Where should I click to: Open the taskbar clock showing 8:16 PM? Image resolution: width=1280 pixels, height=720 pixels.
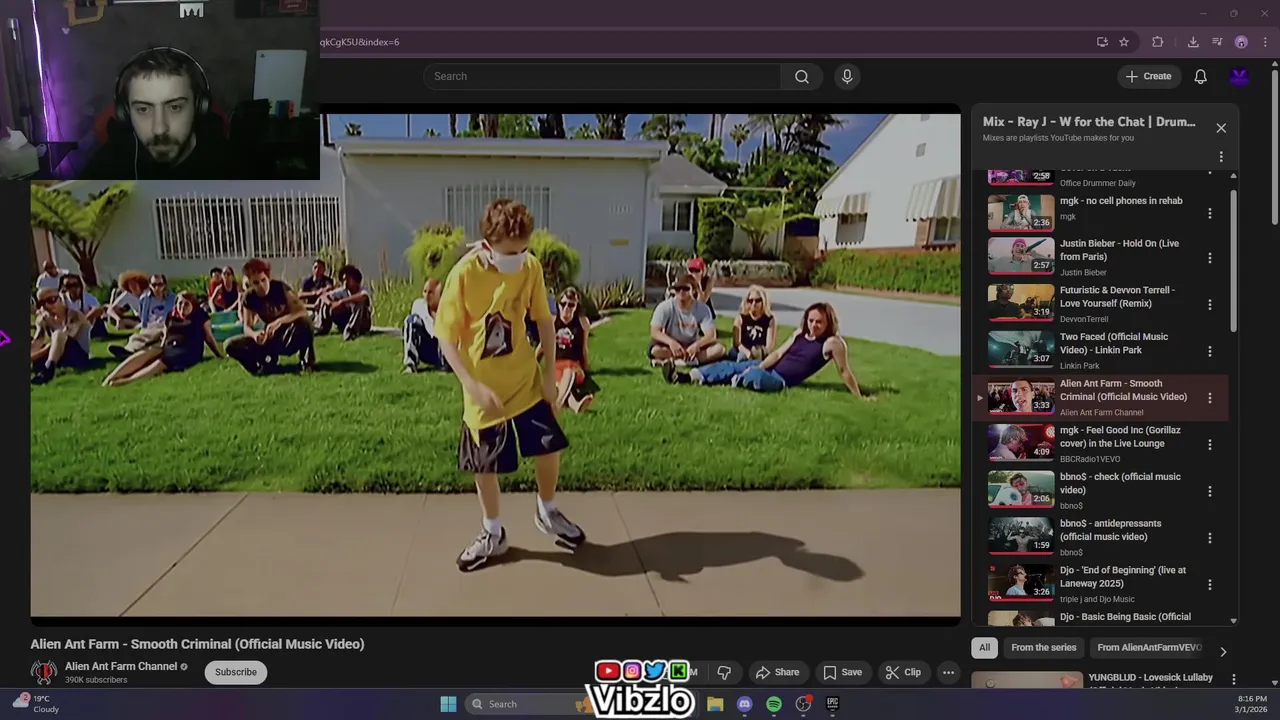[1252, 704]
